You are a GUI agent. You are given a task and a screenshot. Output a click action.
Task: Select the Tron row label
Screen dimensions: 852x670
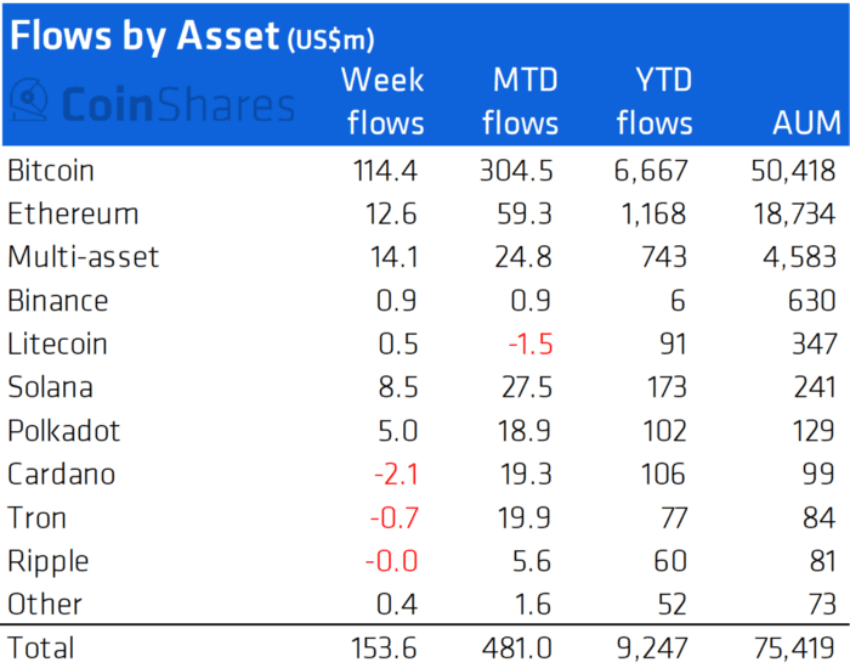pyautogui.click(x=37, y=518)
